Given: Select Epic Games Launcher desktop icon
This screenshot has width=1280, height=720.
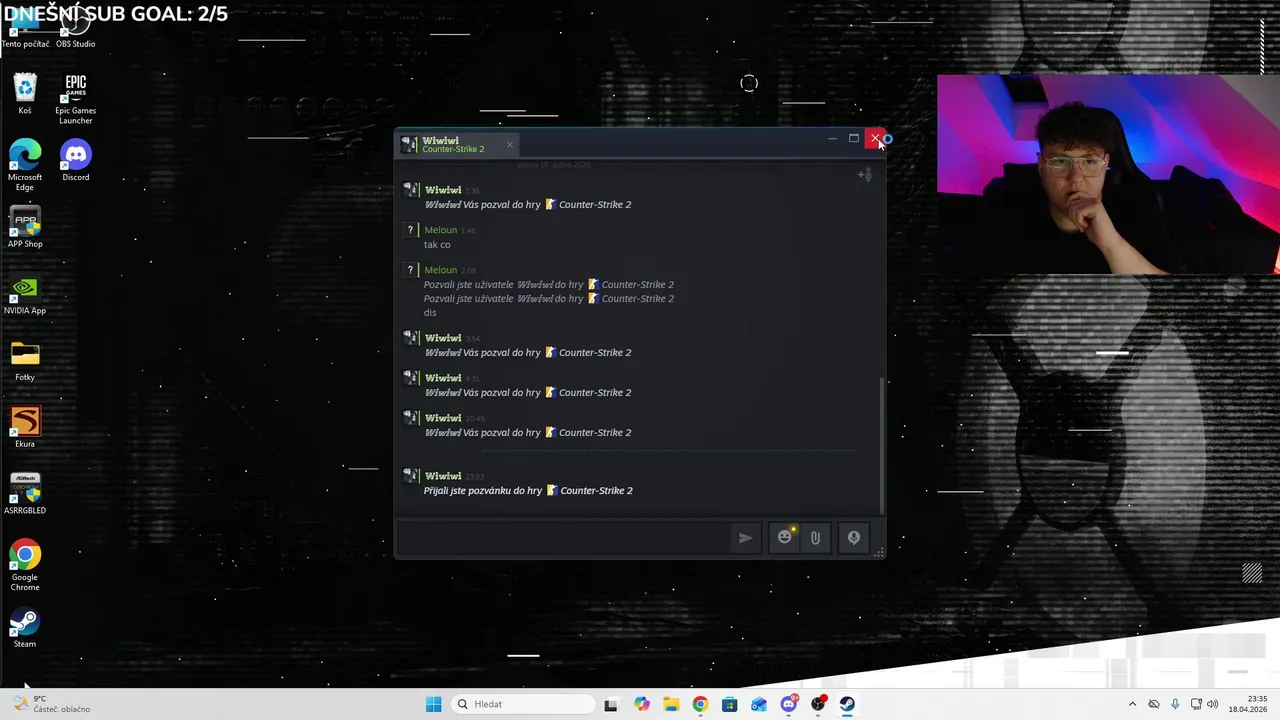Looking at the screenshot, I should (x=76, y=99).
